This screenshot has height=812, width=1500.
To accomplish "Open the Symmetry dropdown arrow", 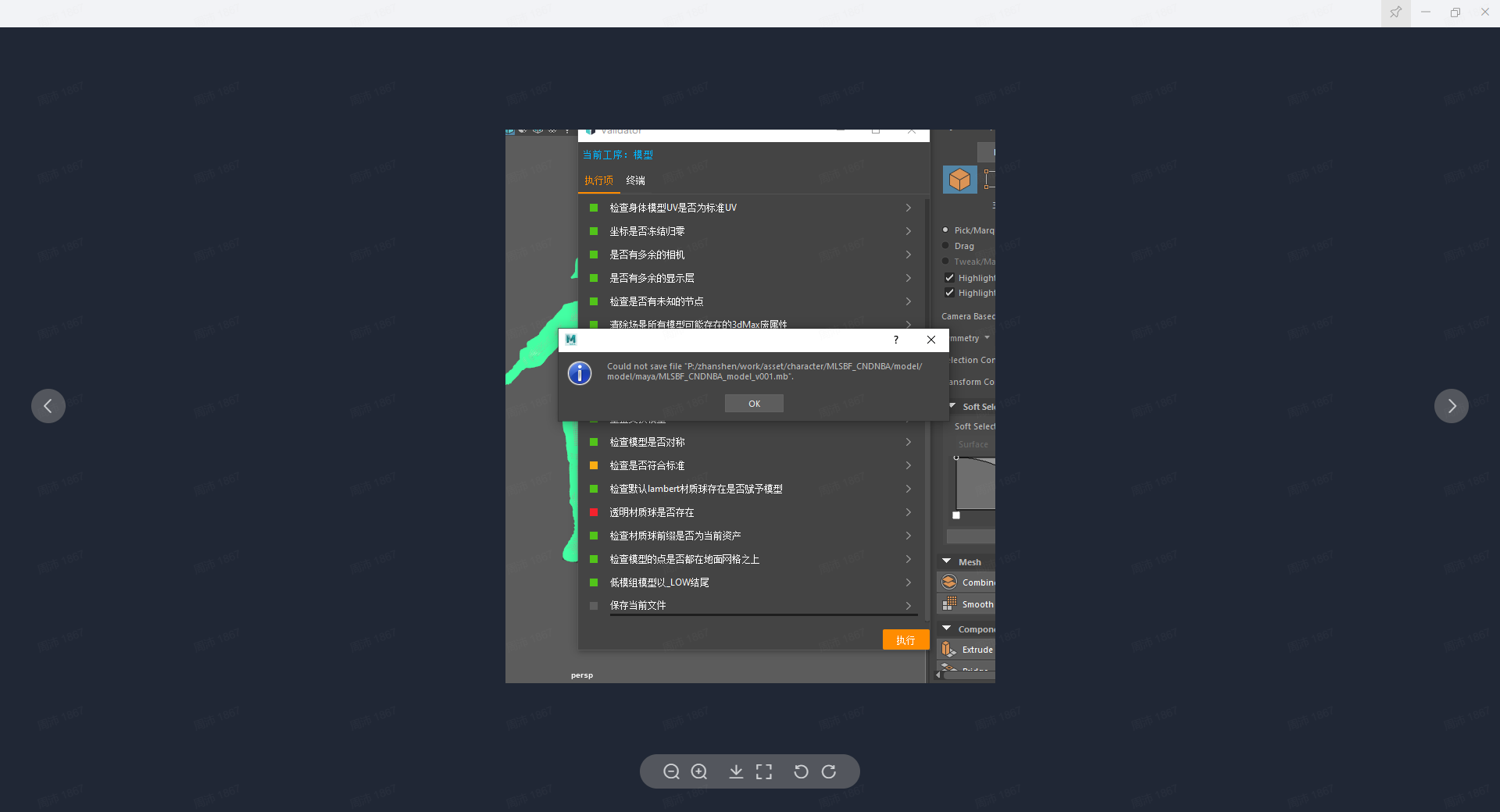I will [987, 338].
